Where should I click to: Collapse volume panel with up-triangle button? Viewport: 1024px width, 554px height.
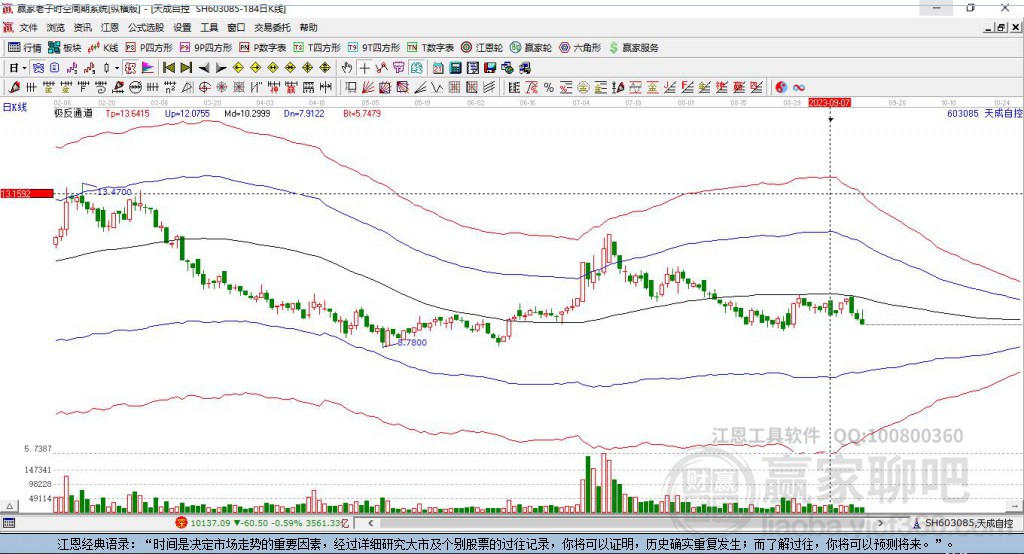point(9,506)
